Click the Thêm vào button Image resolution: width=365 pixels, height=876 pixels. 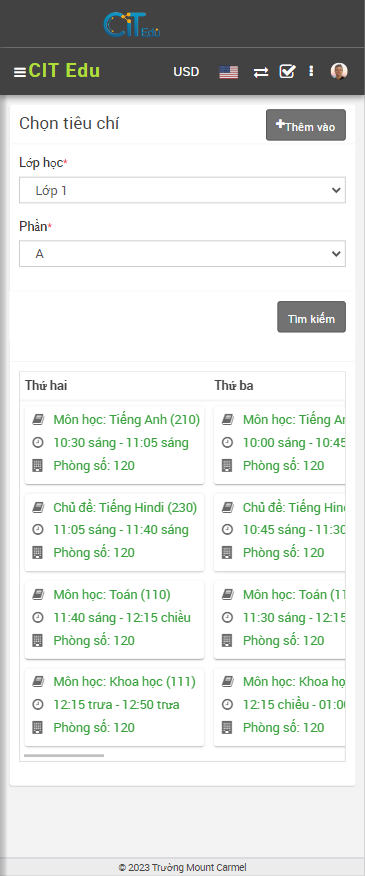306,125
